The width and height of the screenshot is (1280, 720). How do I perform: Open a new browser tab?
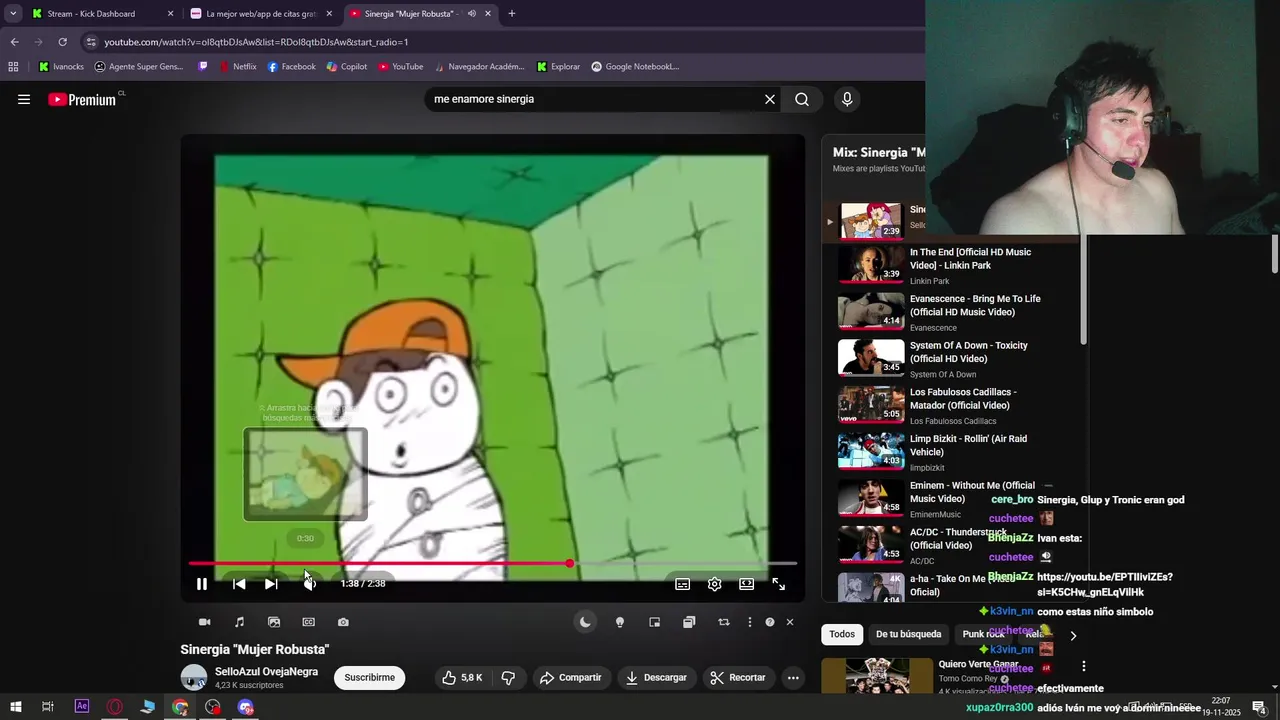[x=512, y=14]
